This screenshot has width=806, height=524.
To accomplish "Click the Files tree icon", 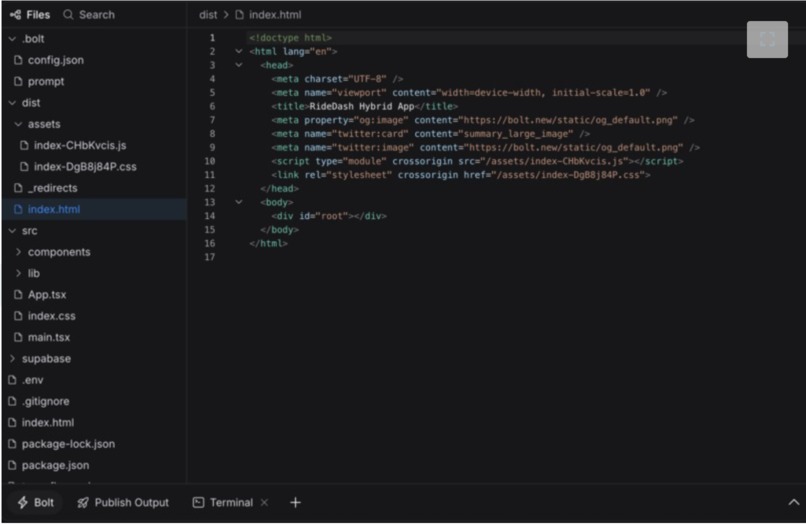I will (15, 15).
